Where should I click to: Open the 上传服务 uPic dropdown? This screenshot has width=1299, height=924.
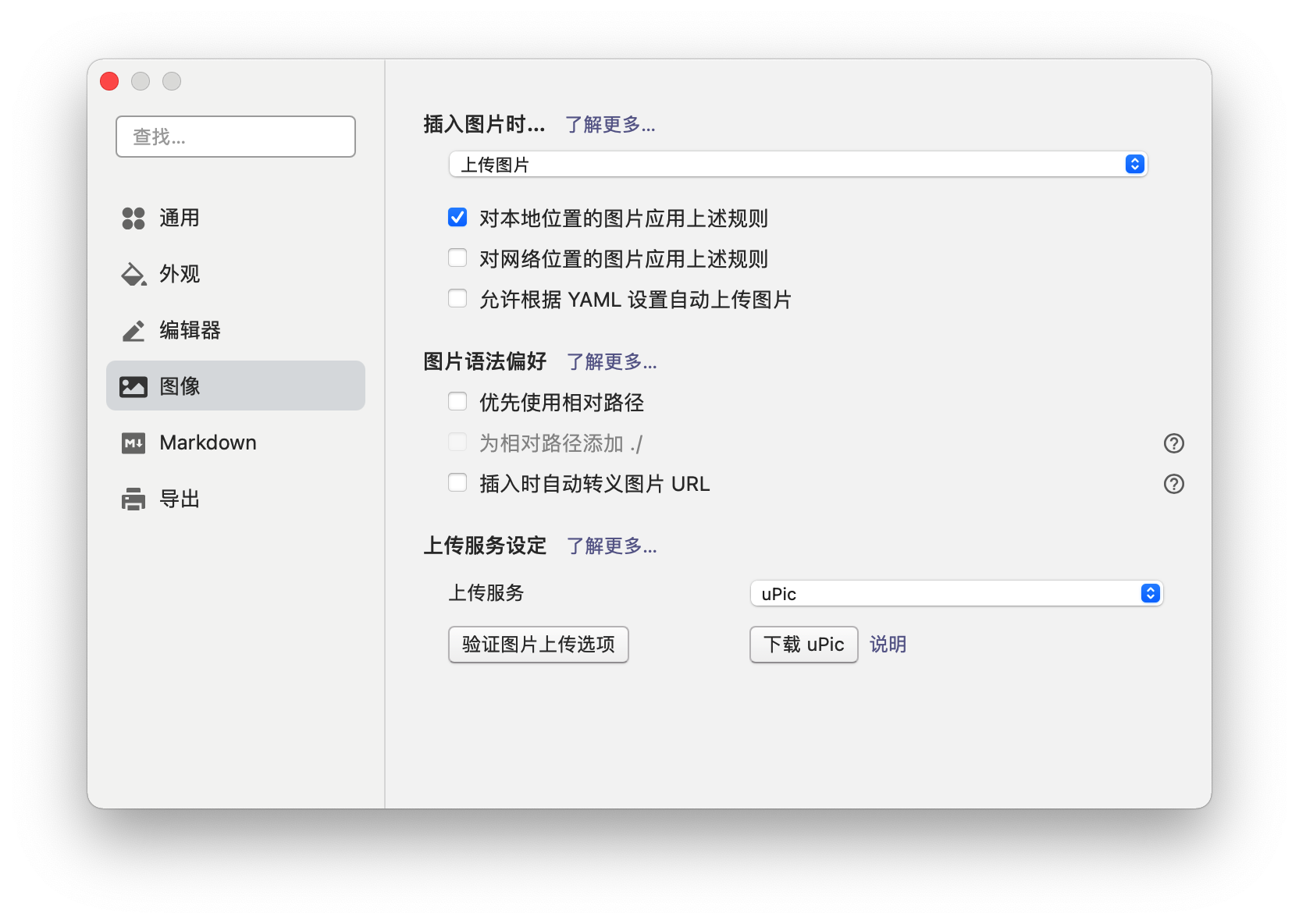(x=955, y=593)
